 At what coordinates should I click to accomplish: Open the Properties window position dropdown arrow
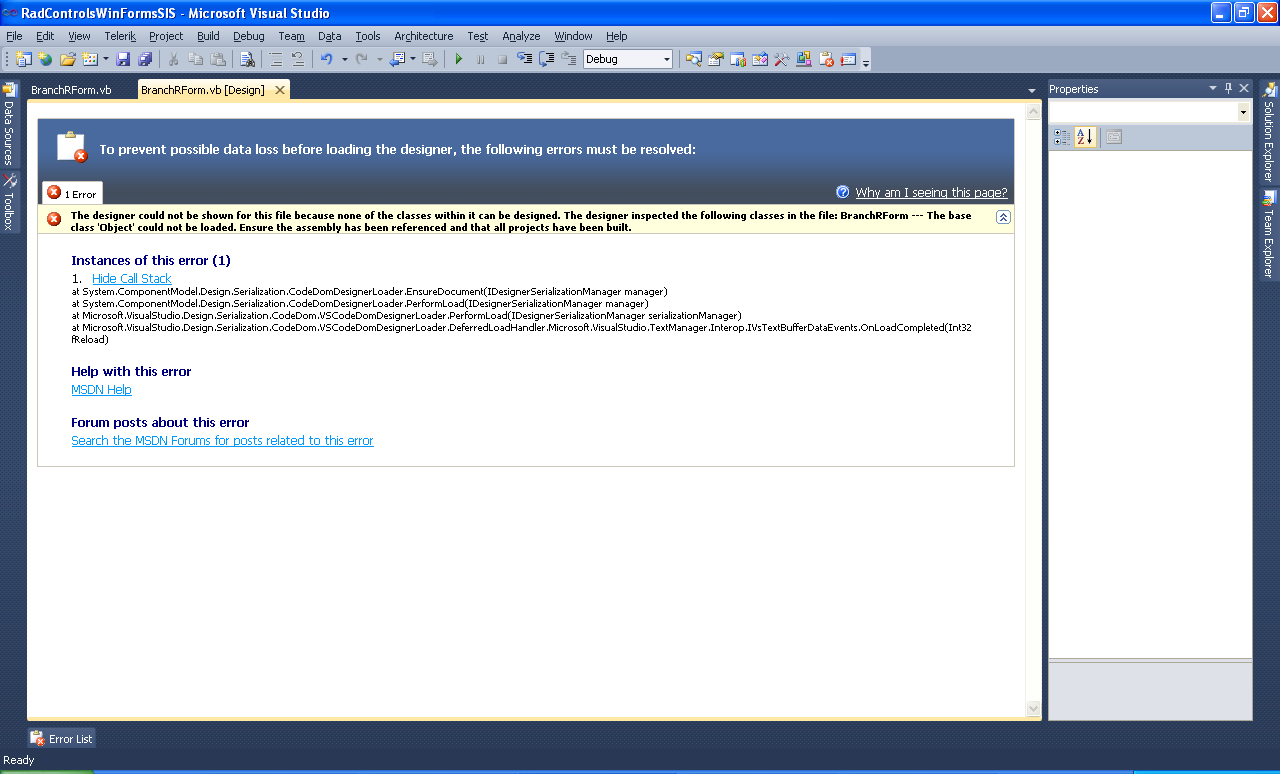(x=1213, y=89)
